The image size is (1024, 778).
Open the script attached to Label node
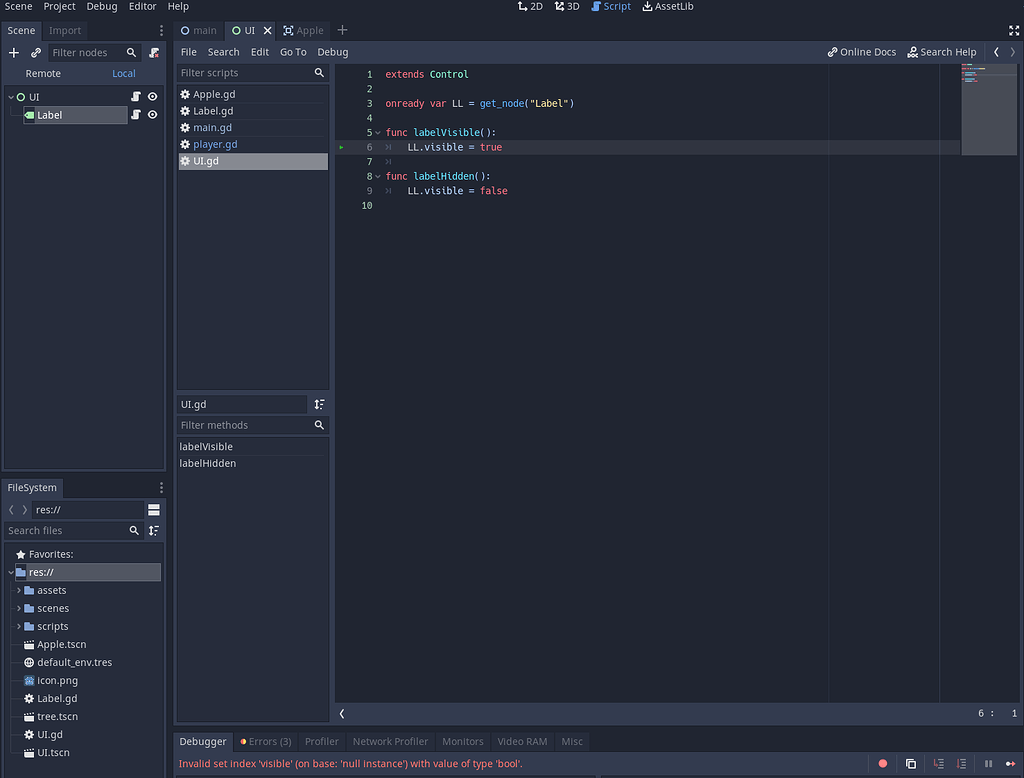(x=135, y=114)
